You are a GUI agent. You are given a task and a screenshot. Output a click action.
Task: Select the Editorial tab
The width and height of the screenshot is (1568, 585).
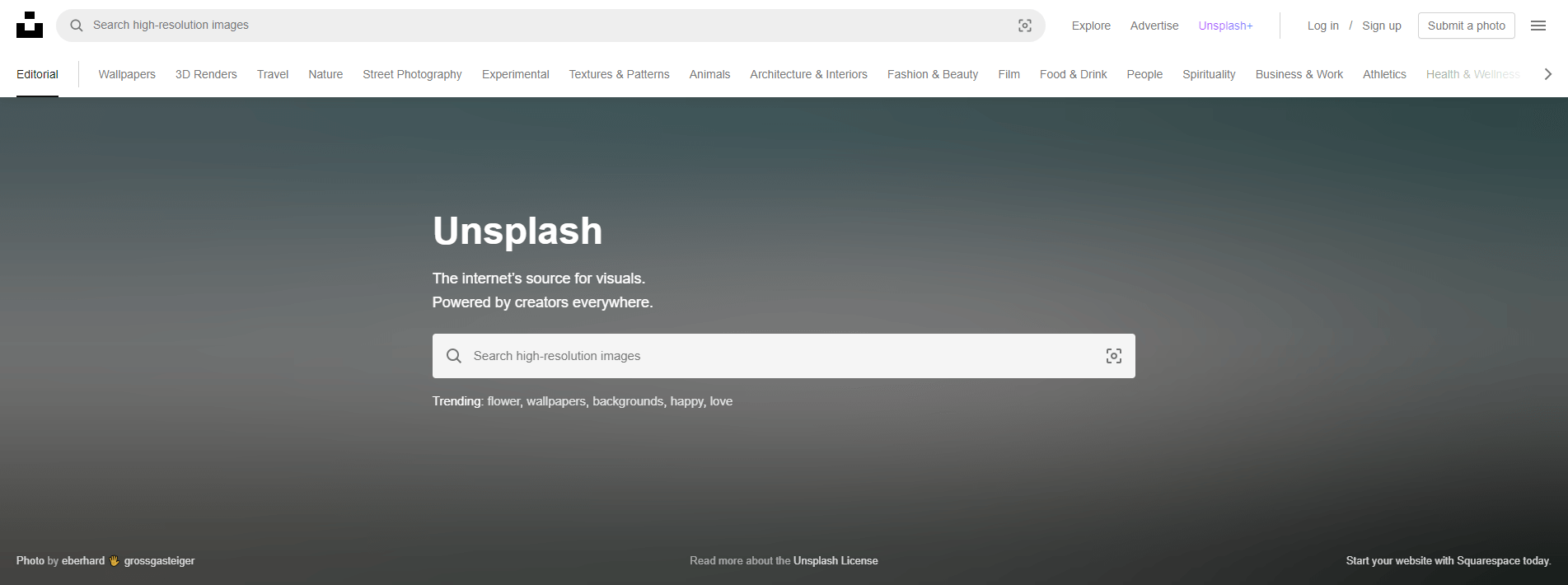point(37,74)
